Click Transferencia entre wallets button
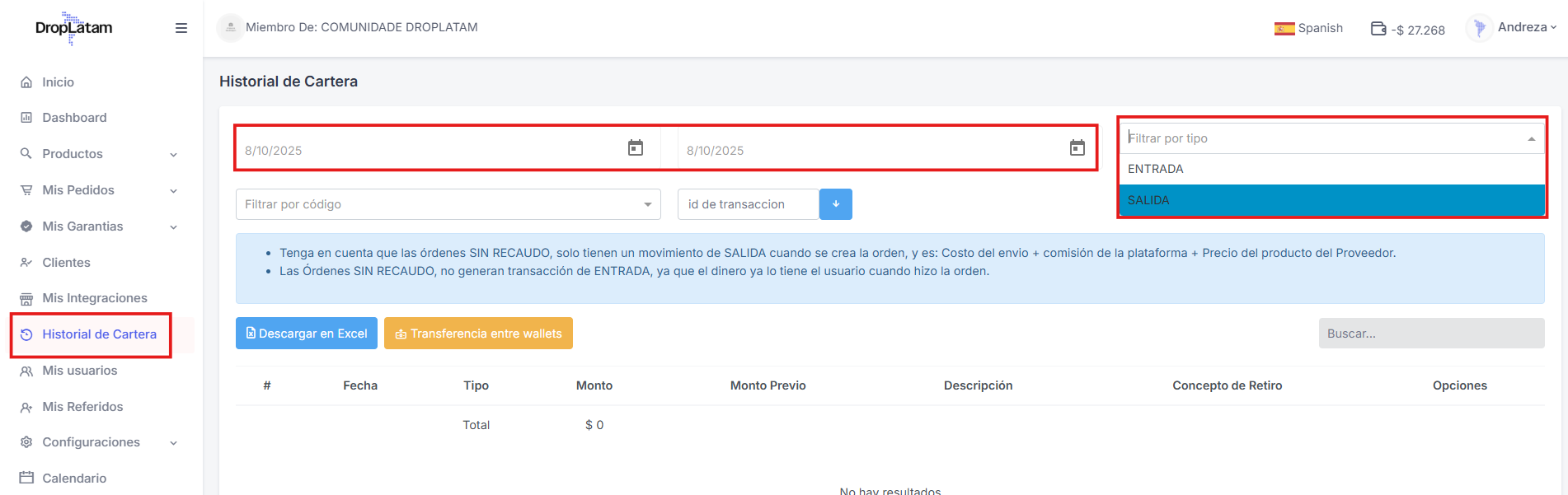The image size is (1568, 495). tap(478, 334)
